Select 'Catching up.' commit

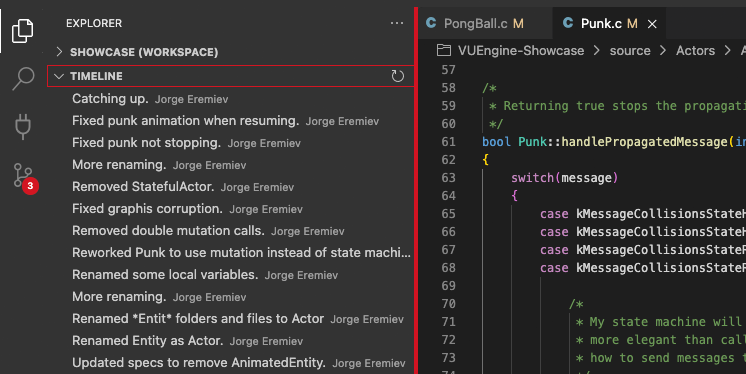coord(231,99)
